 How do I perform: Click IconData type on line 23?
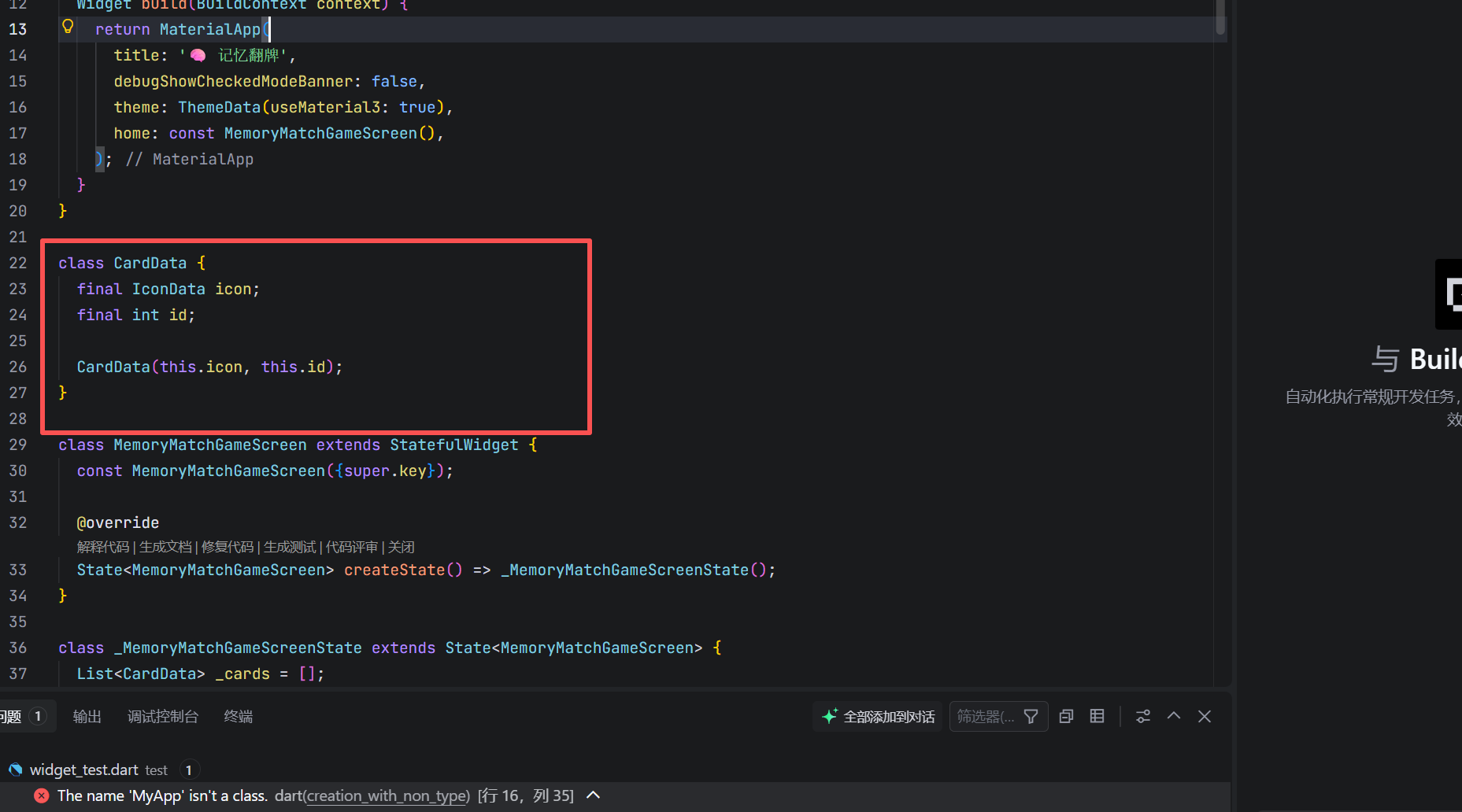tap(168, 289)
